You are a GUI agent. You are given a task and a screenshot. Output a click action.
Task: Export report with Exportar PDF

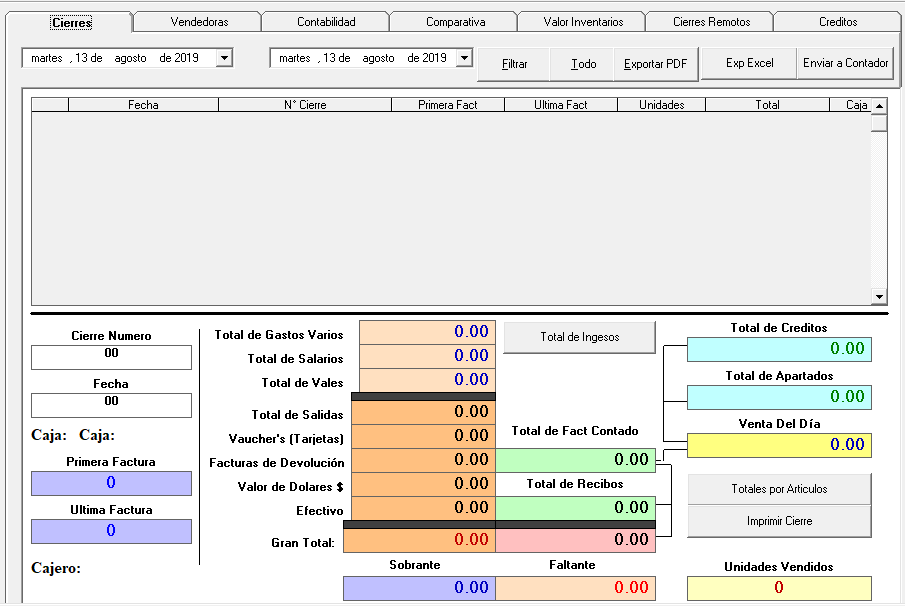tap(655, 64)
